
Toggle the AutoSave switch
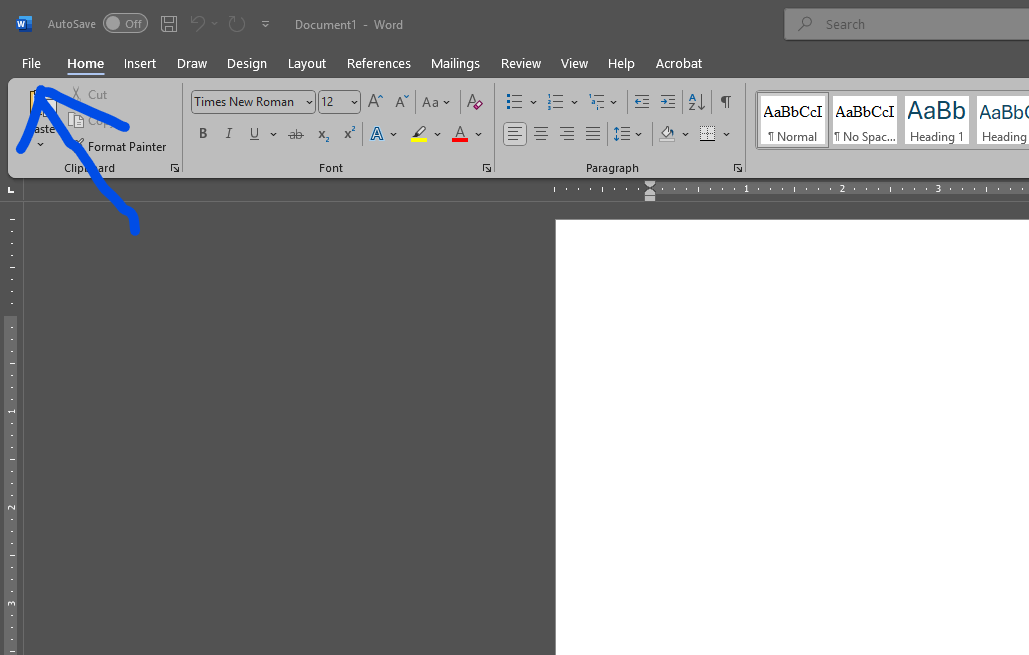tap(125, 24)
